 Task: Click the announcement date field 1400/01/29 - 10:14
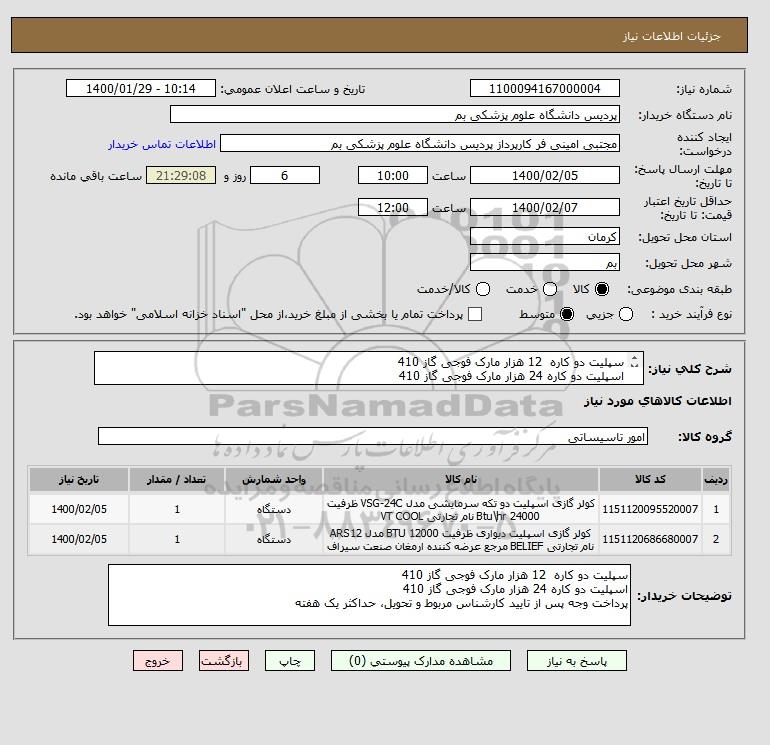tap(141, 88)
